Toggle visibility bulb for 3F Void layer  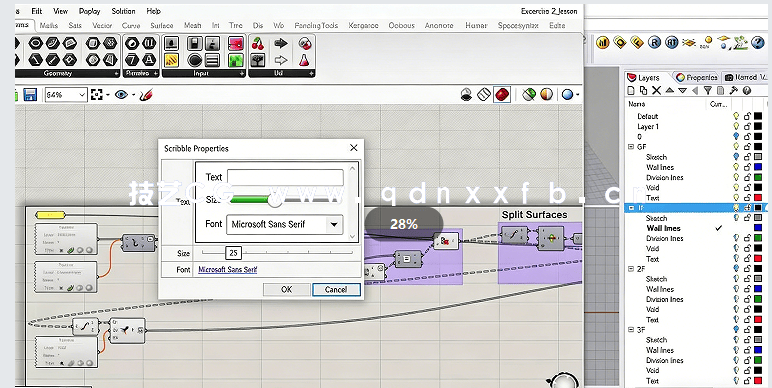point(736,370)
